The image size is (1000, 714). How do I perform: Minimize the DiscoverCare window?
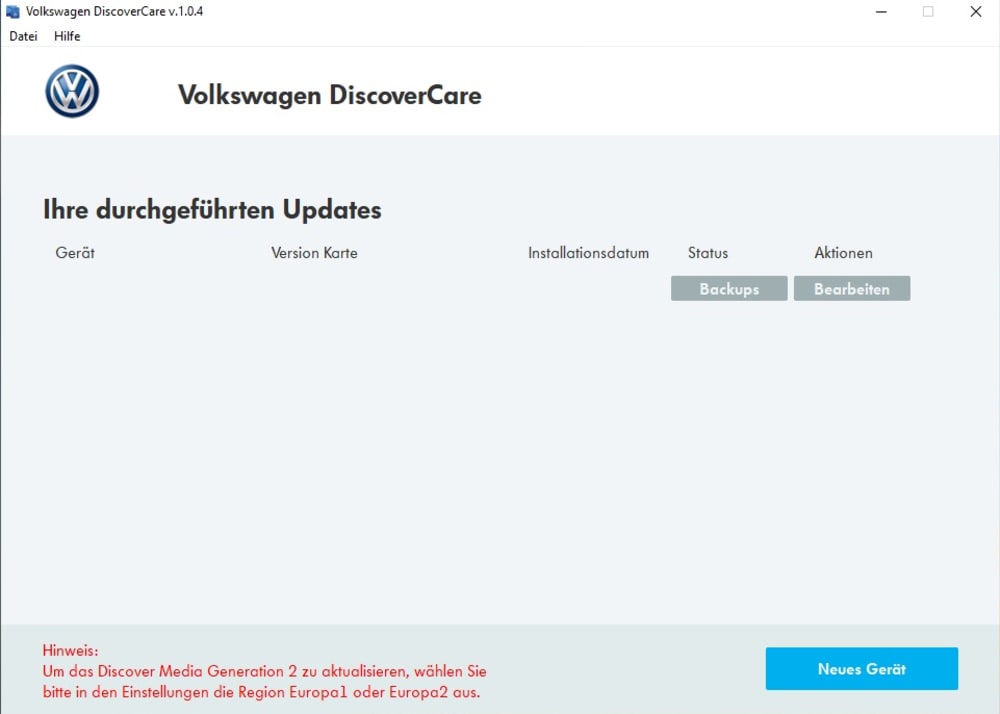[x=881, y=11]
